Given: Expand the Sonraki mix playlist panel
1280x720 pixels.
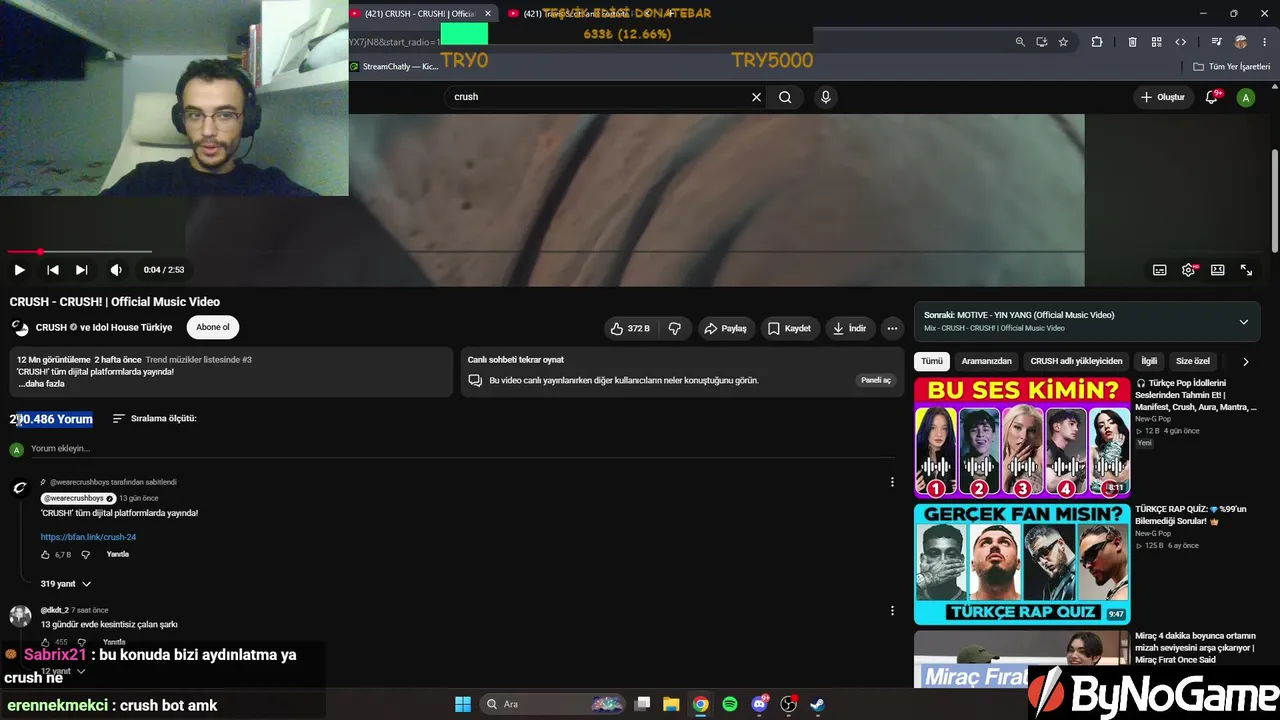Looking at the screenshot, I should tap(1244, 322).
